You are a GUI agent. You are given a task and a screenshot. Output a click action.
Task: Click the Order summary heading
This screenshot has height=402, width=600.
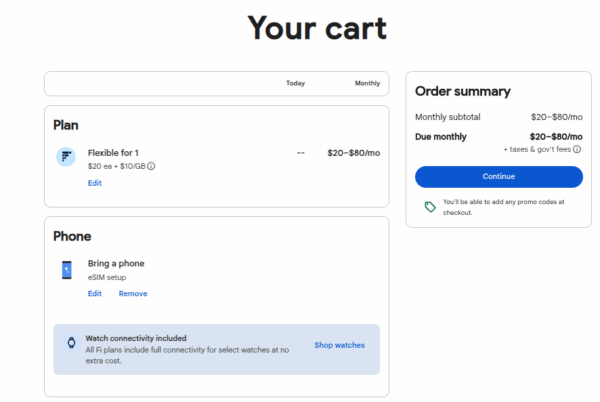462,91
